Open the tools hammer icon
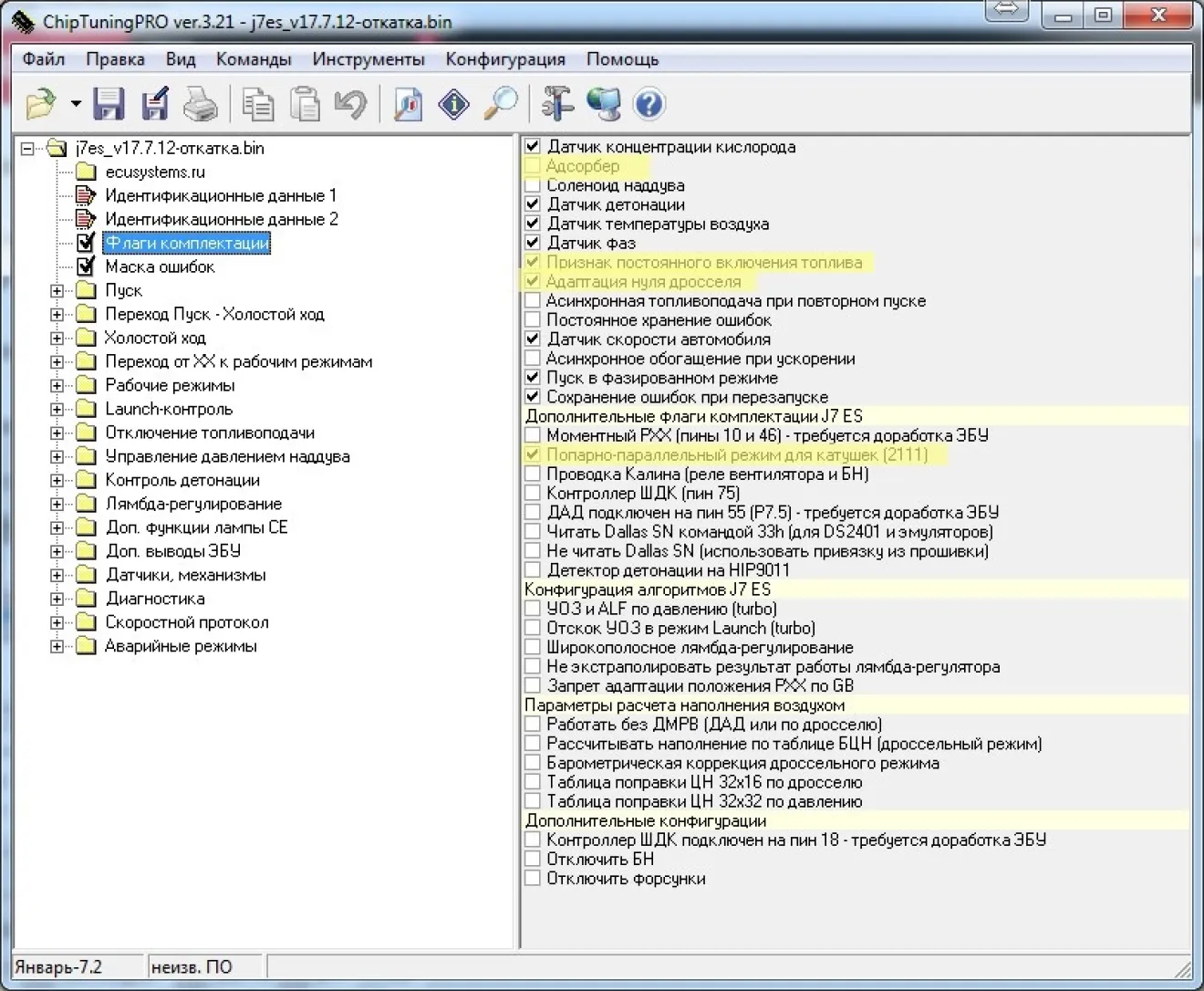This screenshot has height=991, width=1204. coord(556,104)
